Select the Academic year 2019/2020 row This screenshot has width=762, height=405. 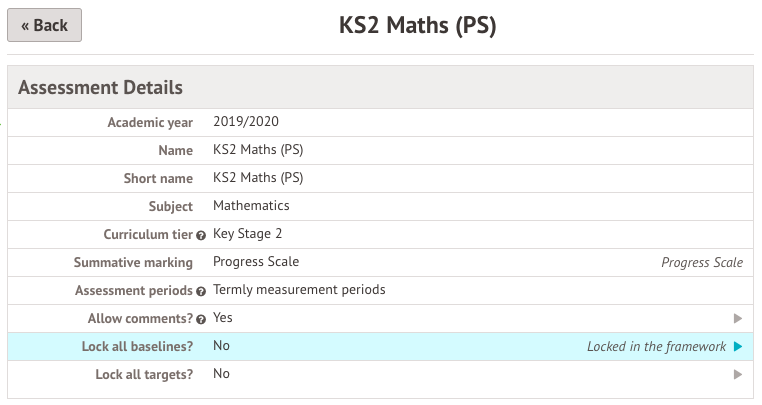tap(246, 122)
